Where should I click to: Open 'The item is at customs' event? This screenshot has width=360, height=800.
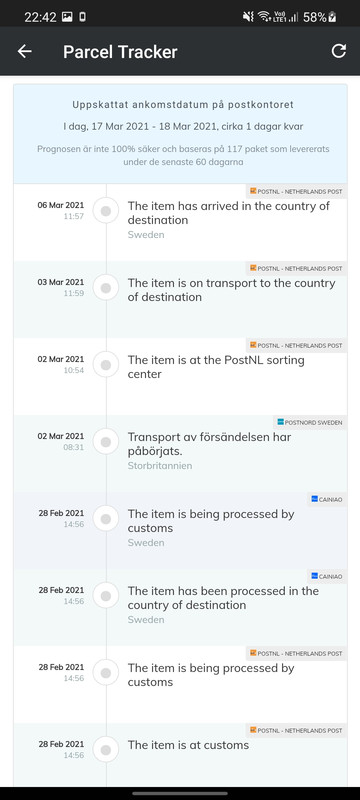(x=181, y=755)
